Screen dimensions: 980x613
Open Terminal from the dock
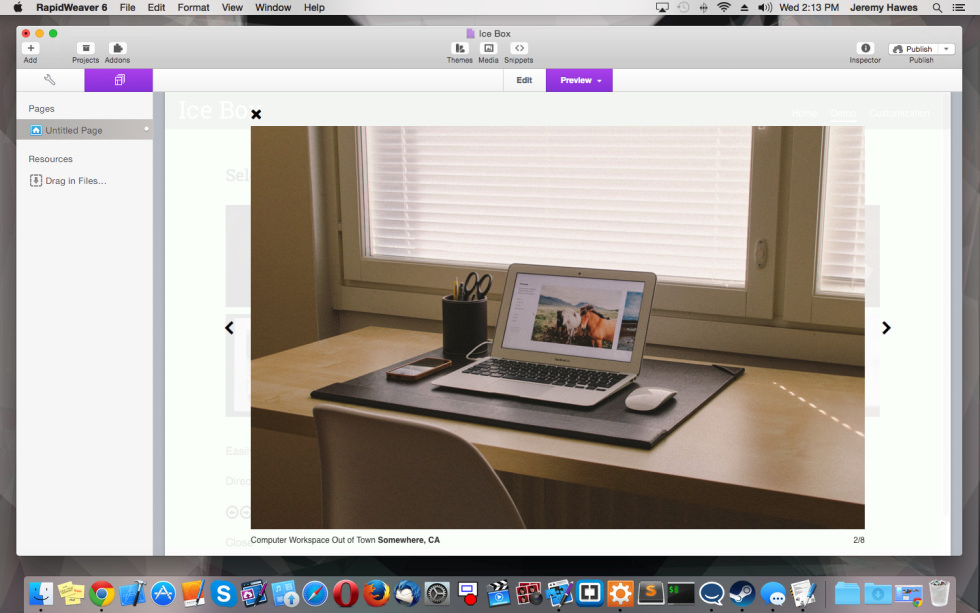coord(681,593)
